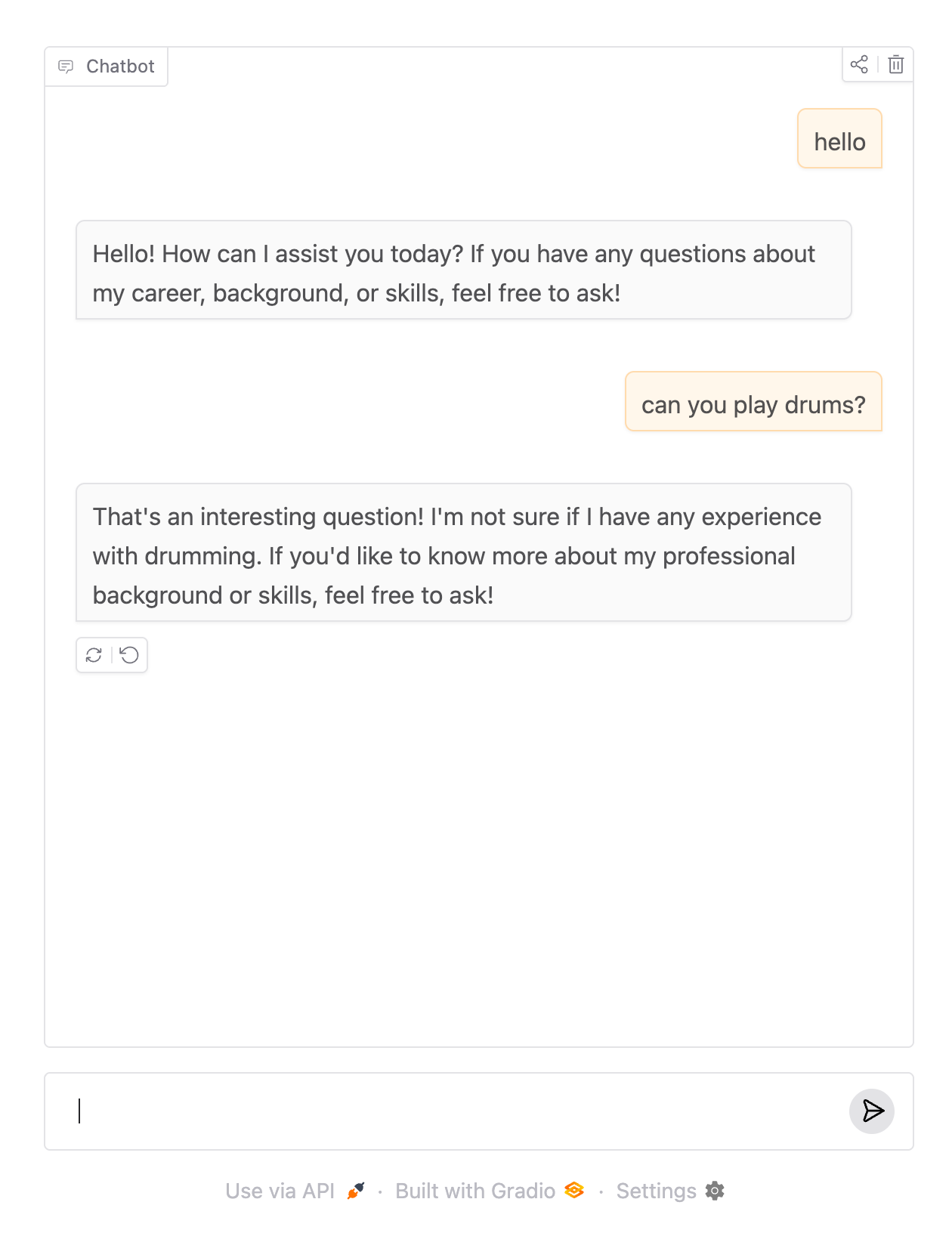The width and height of the screenshot is (952, 1233).
Task: Click the "can you play drums?" message
Action: pyautogui.click(x=753, y=402)
